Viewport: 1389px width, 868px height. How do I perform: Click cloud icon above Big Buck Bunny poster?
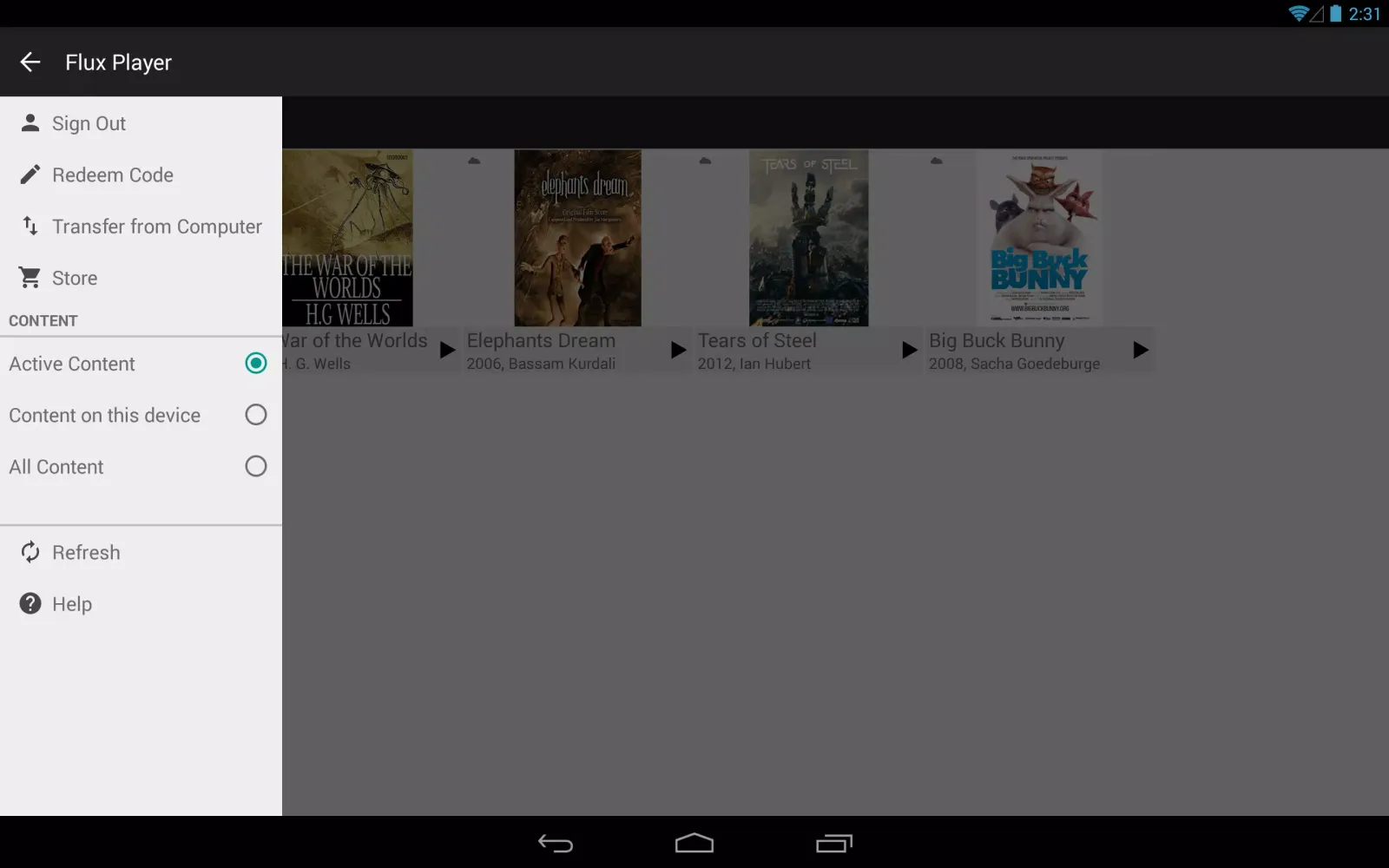pyautogui.click(x=936, y=161)
